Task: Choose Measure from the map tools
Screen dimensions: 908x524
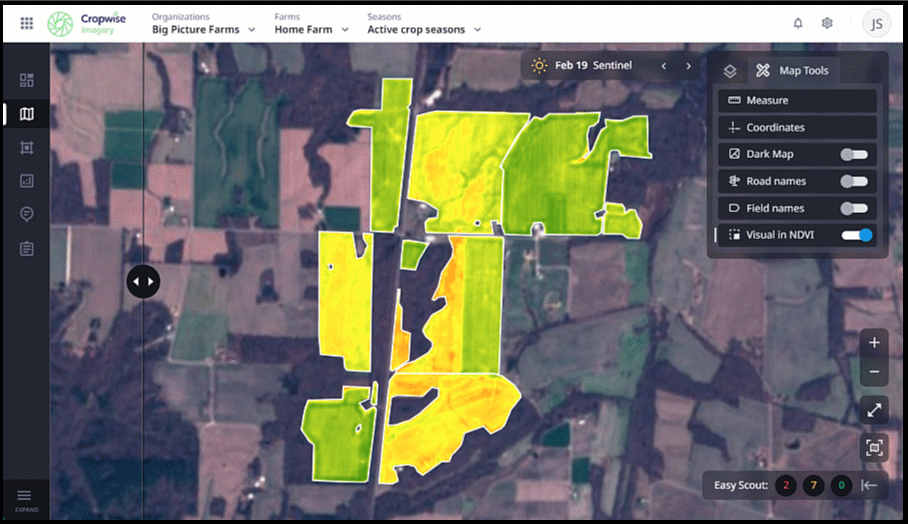Action: tap(797, 101)
